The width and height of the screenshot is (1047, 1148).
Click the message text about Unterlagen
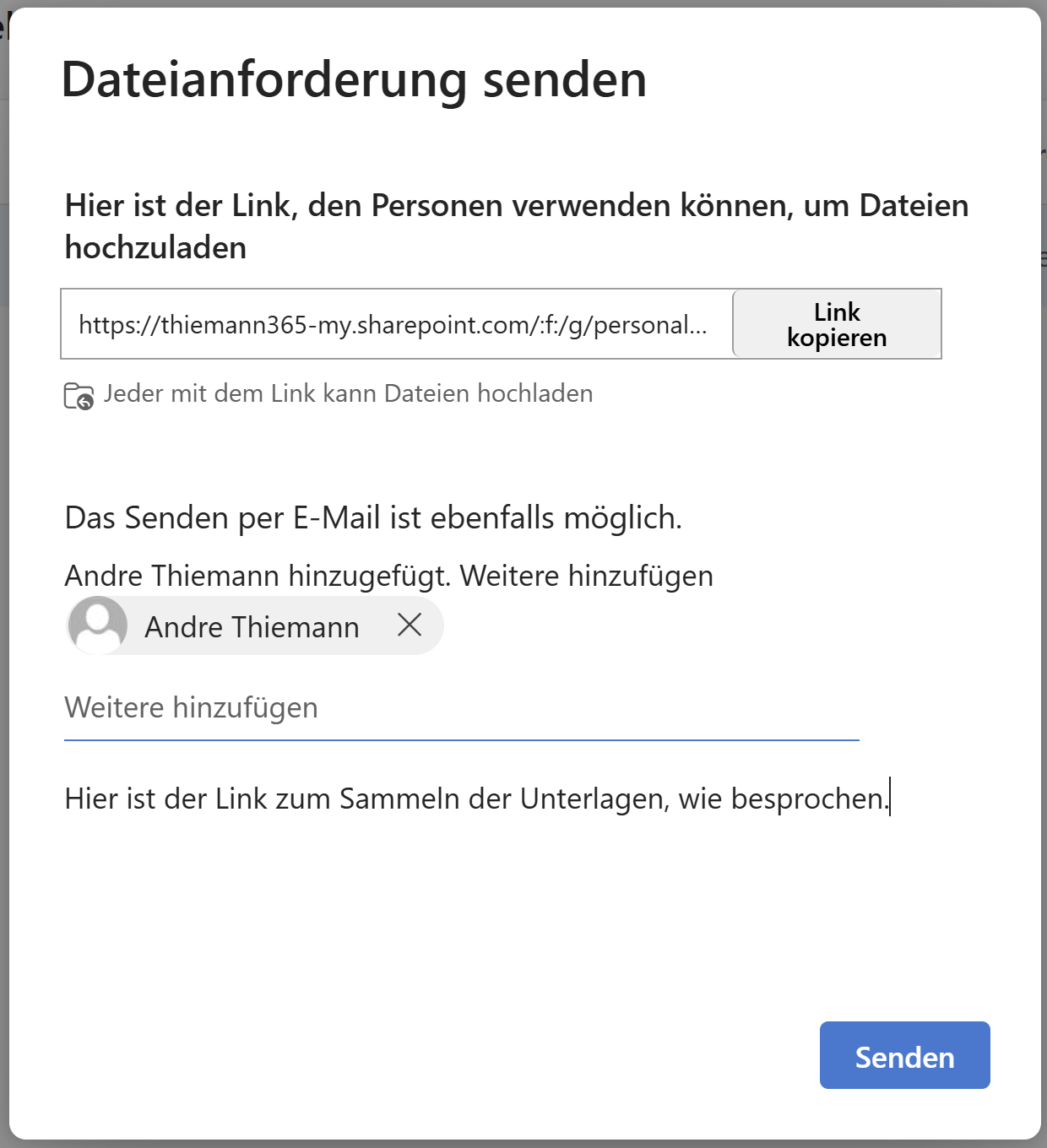477,797
